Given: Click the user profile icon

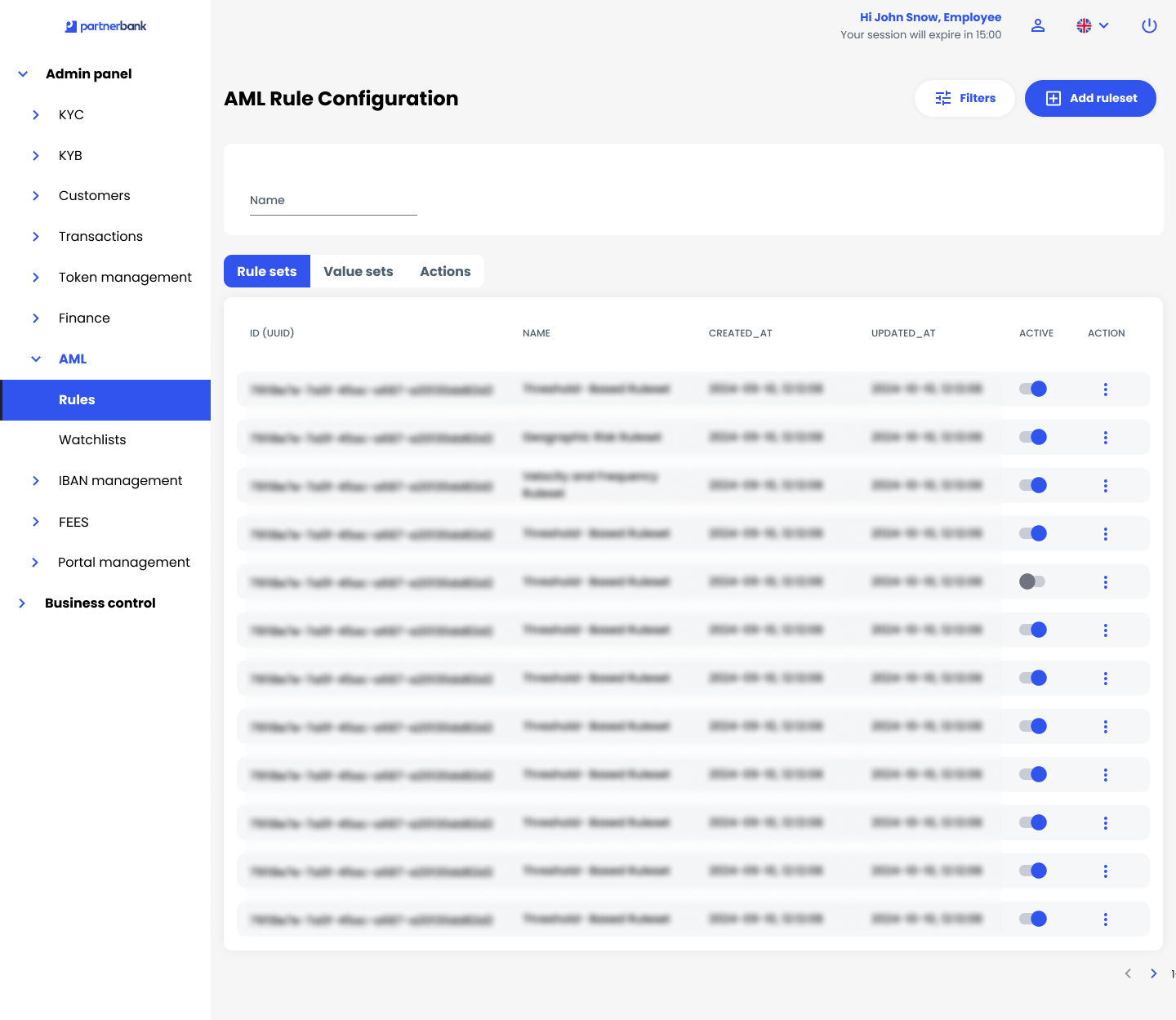Looking at the screenshot, I should point(1038,25).
